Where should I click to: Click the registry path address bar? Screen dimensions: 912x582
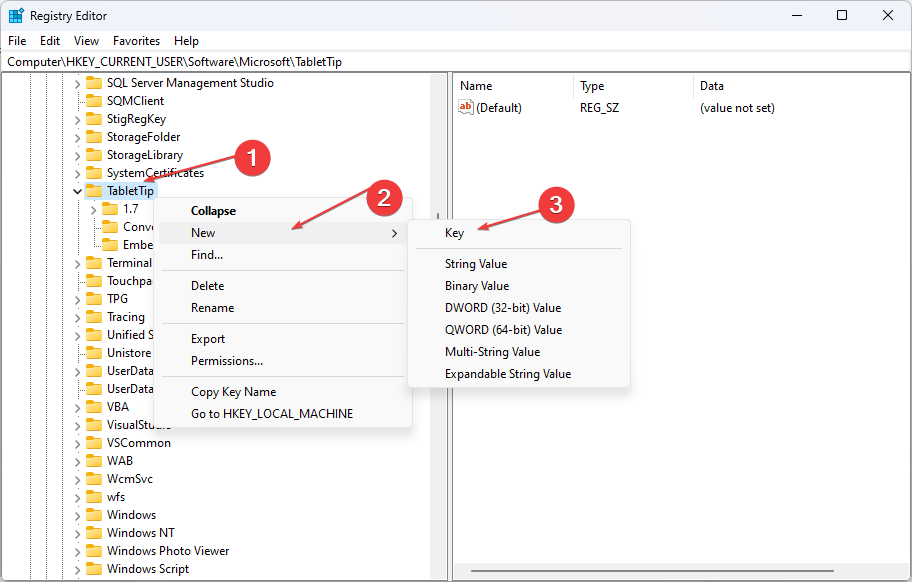455,62
